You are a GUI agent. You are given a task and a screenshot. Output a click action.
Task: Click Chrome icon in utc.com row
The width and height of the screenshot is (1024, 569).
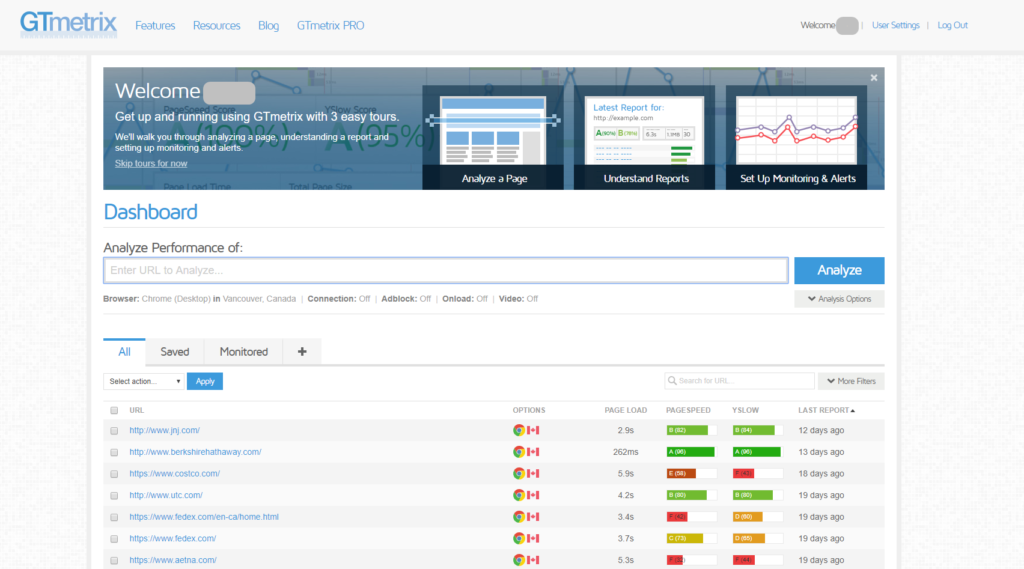coord(519,495)
